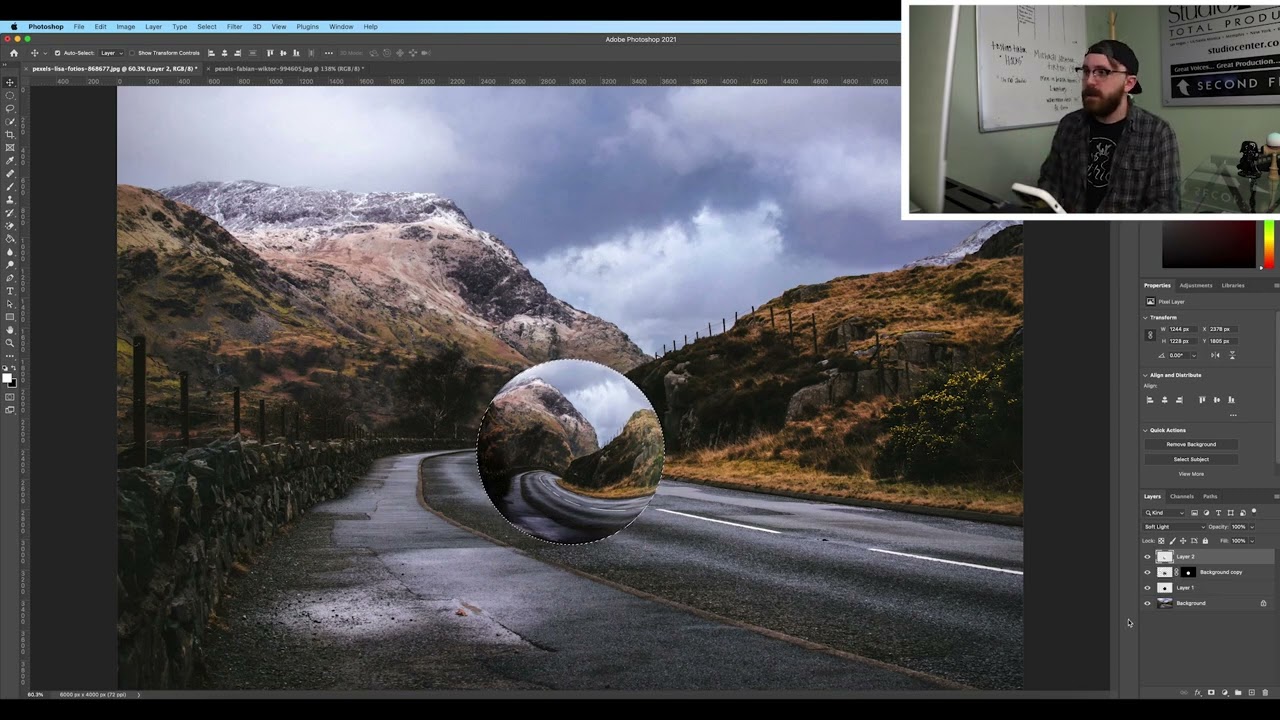Select the Crop tool
Viewport: 1280px width, 720px height.
pos(10,134)
